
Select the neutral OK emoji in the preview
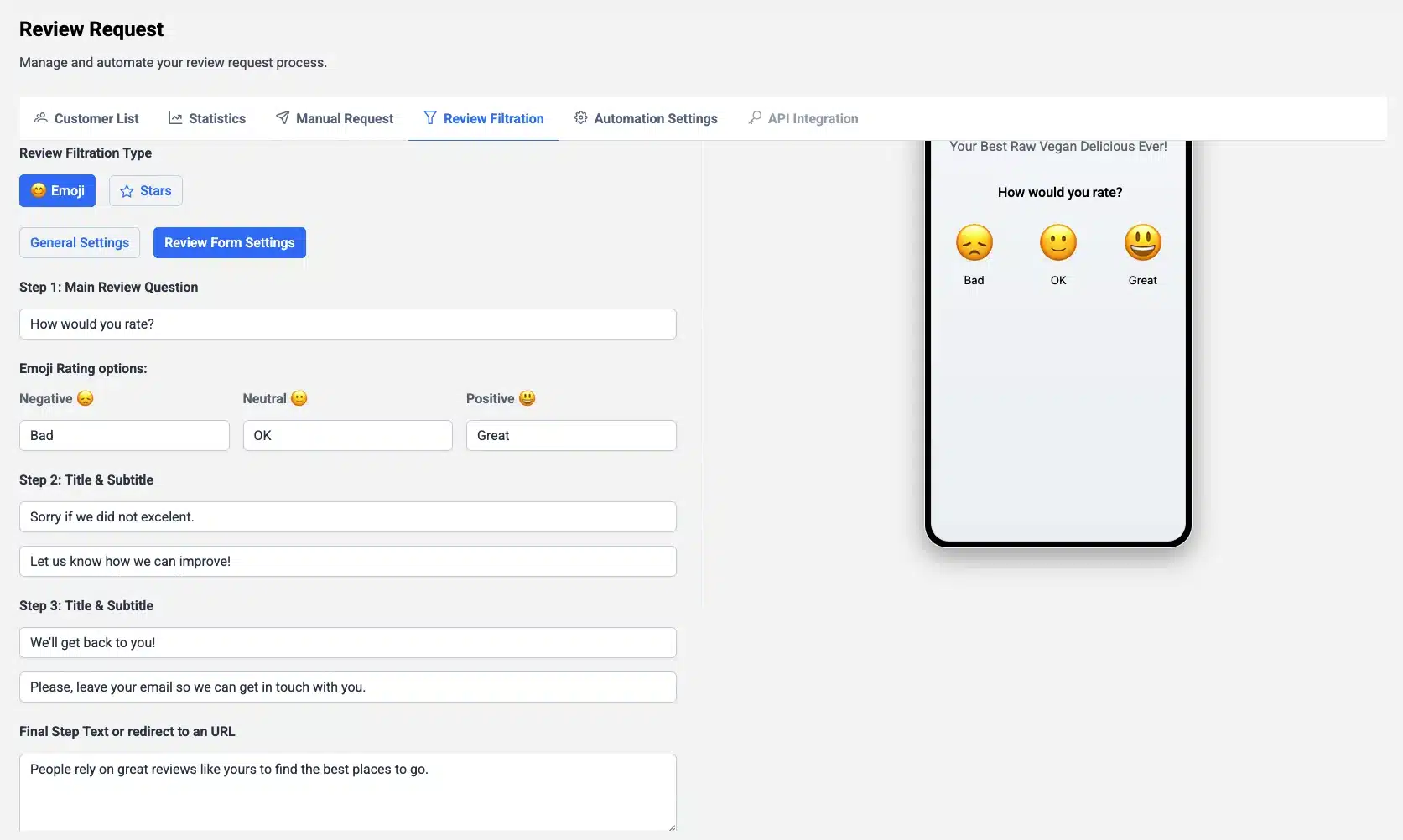[1057, 242]
